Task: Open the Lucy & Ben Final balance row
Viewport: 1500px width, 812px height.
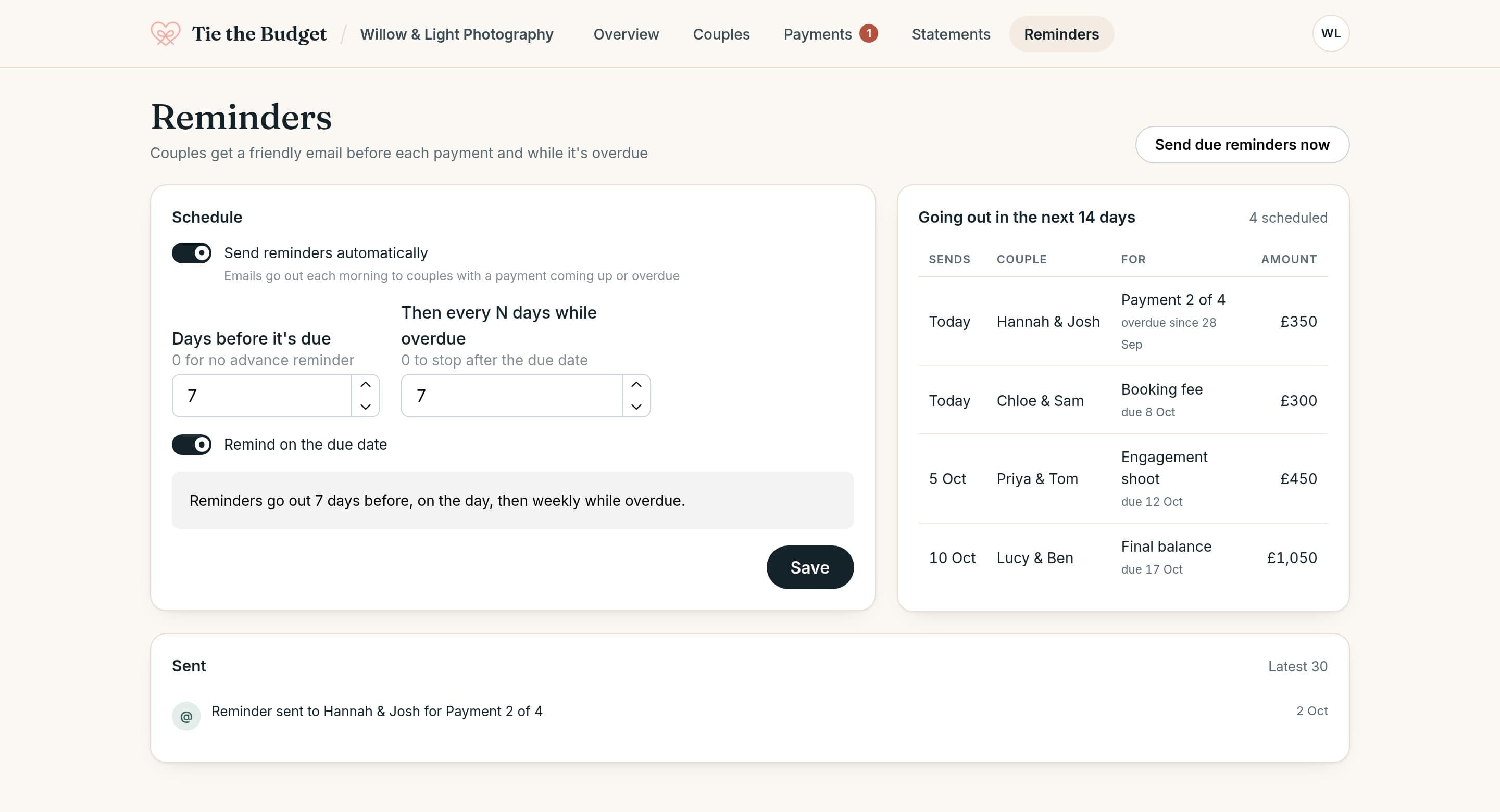Action: click(1123, 557)
